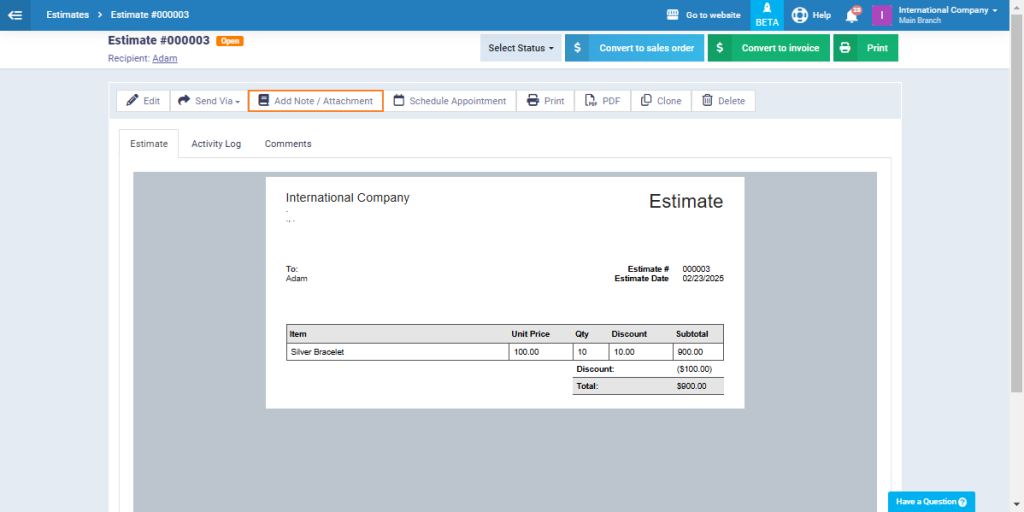The image size is (1024, 512).
Task: Click the Clone copy icon
Action: pos(646,101)
